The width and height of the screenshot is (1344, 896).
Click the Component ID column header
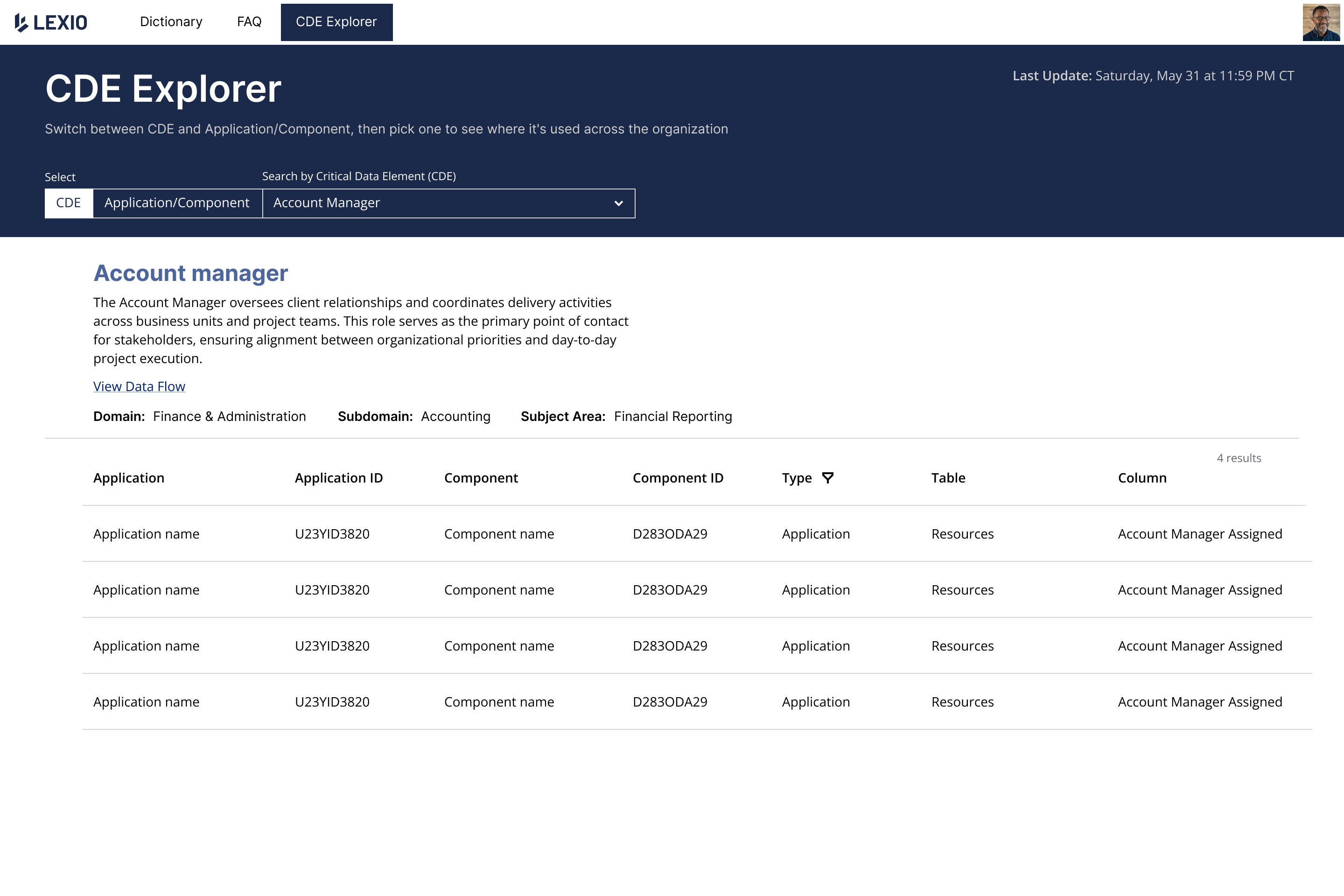pyautogui.click(x=678, y=478)
